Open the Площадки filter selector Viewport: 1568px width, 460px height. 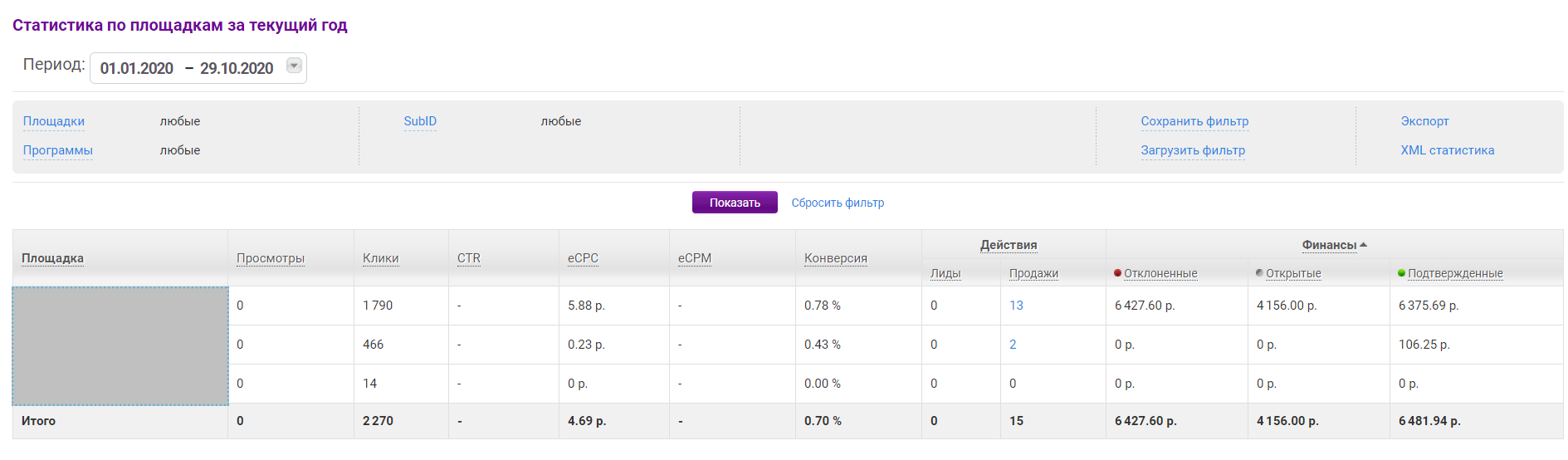[x=54, y=121]
